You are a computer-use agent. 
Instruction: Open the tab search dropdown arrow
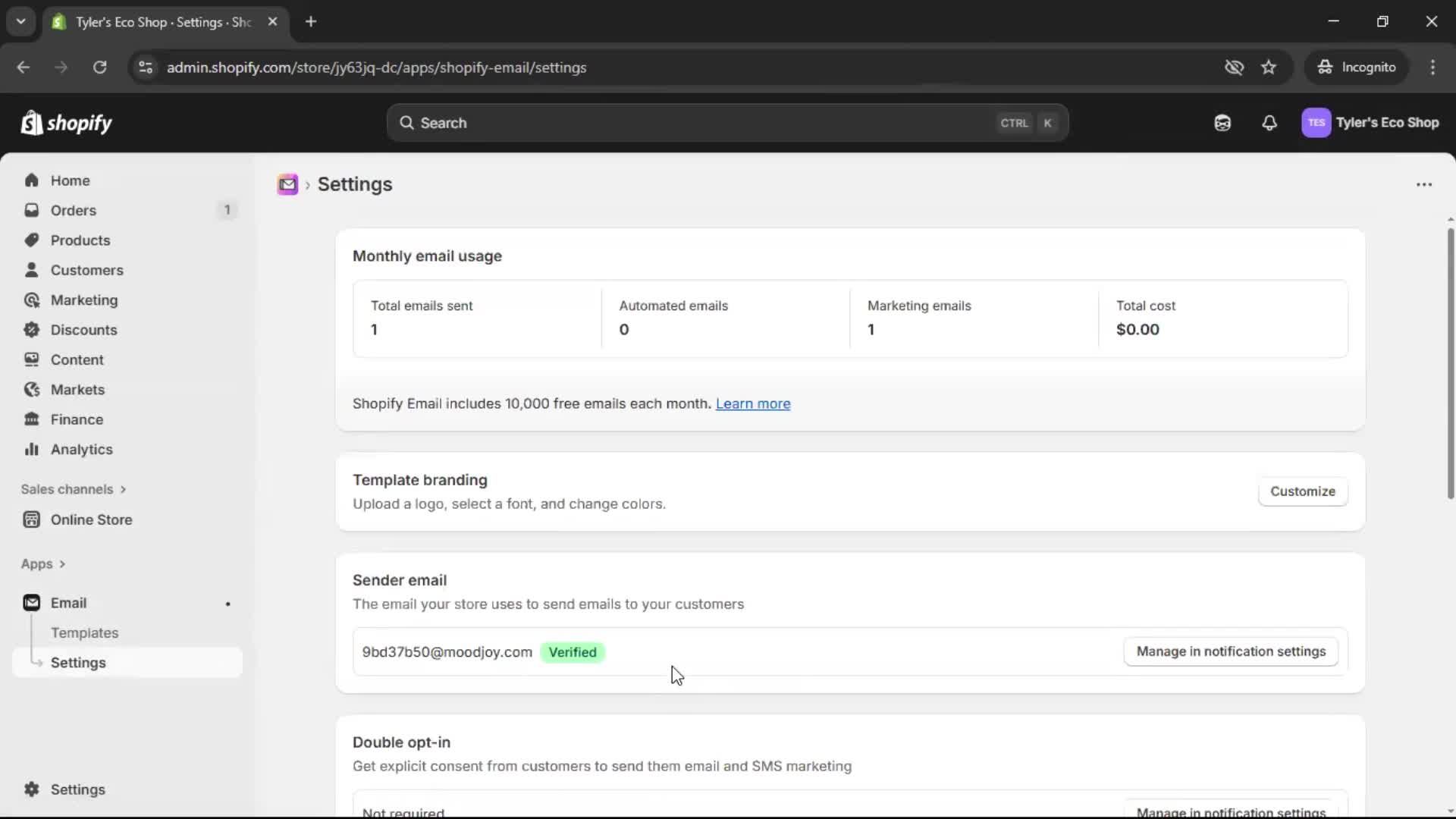tap(20, 21)
